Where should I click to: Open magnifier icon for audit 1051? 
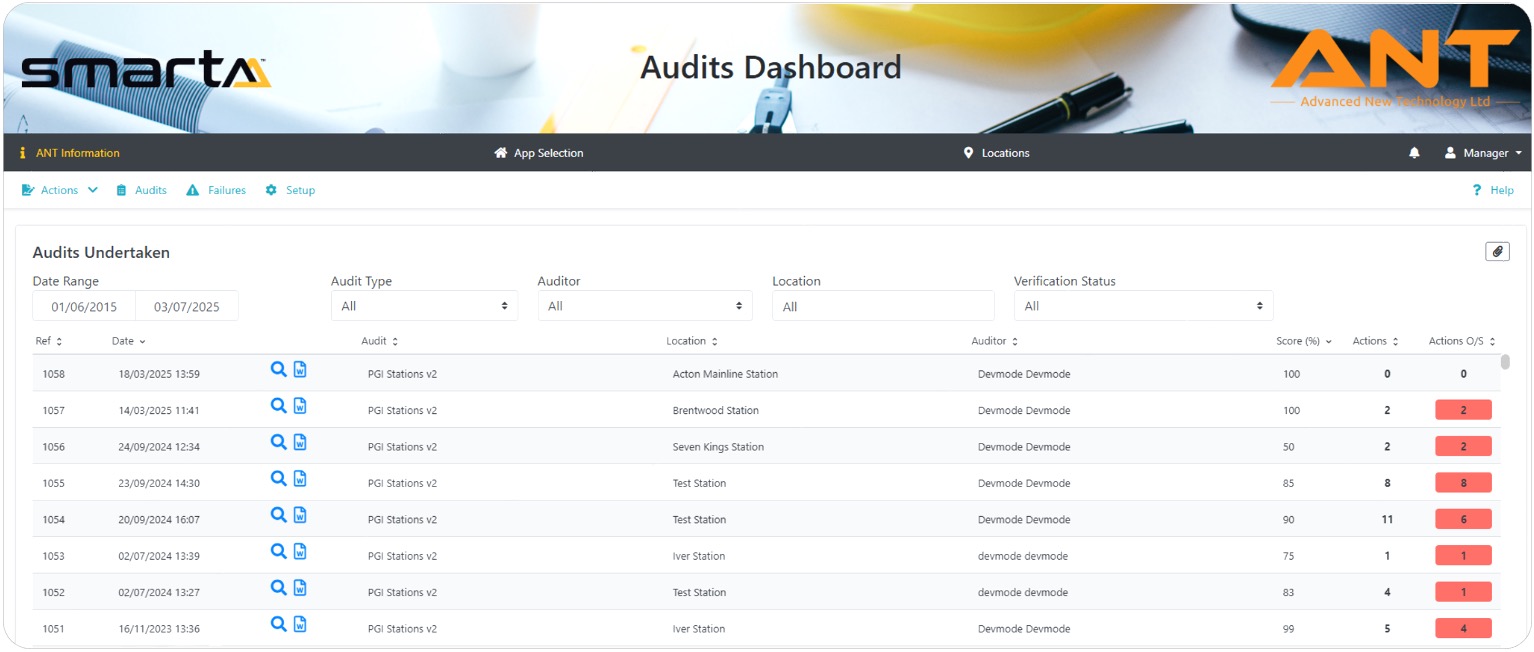tap(279, 624)
